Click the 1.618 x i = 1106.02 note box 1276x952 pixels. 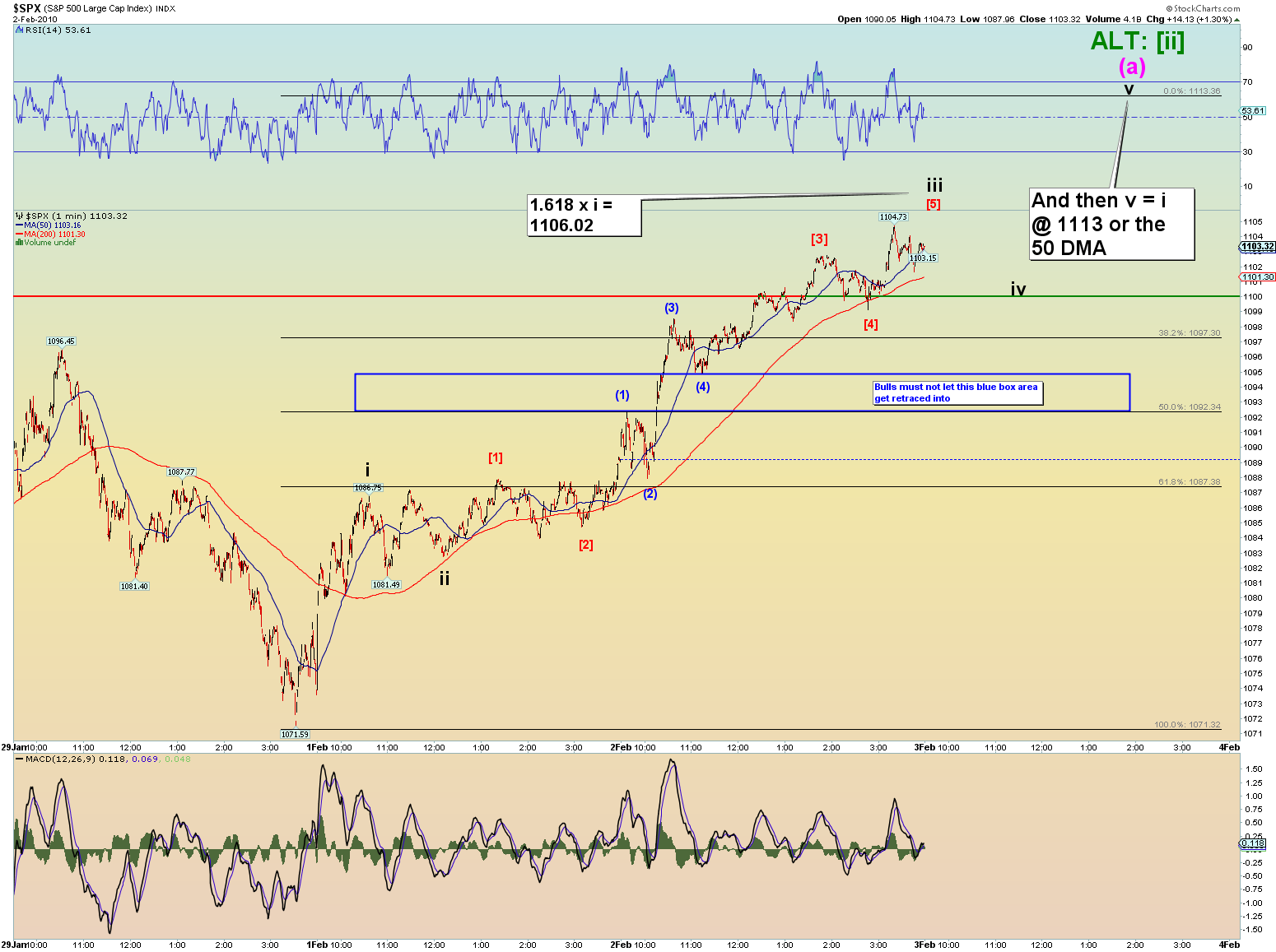pyautogui.click(x=584, y=215)
